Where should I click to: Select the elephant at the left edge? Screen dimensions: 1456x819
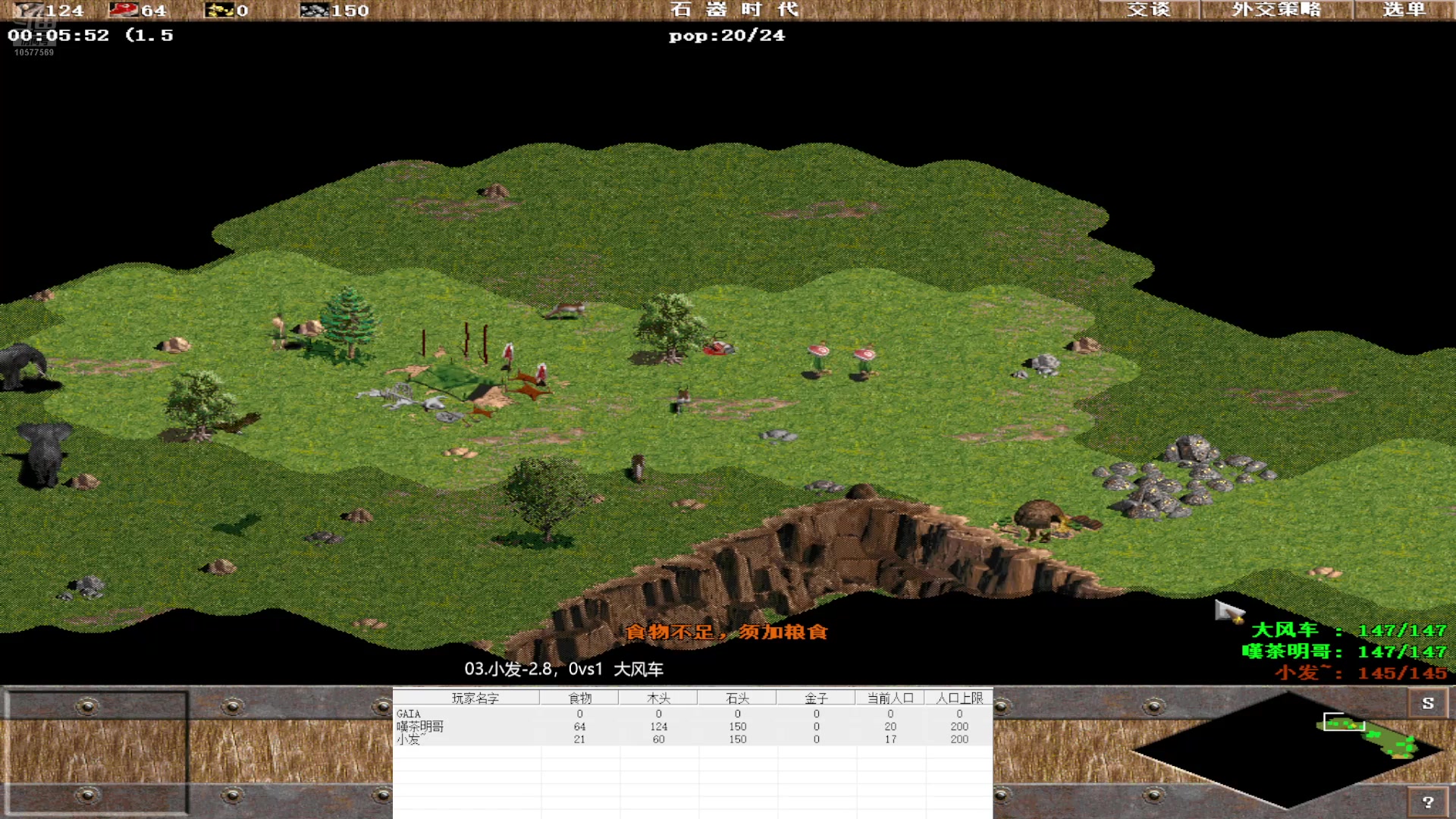(x=23, y=366)
